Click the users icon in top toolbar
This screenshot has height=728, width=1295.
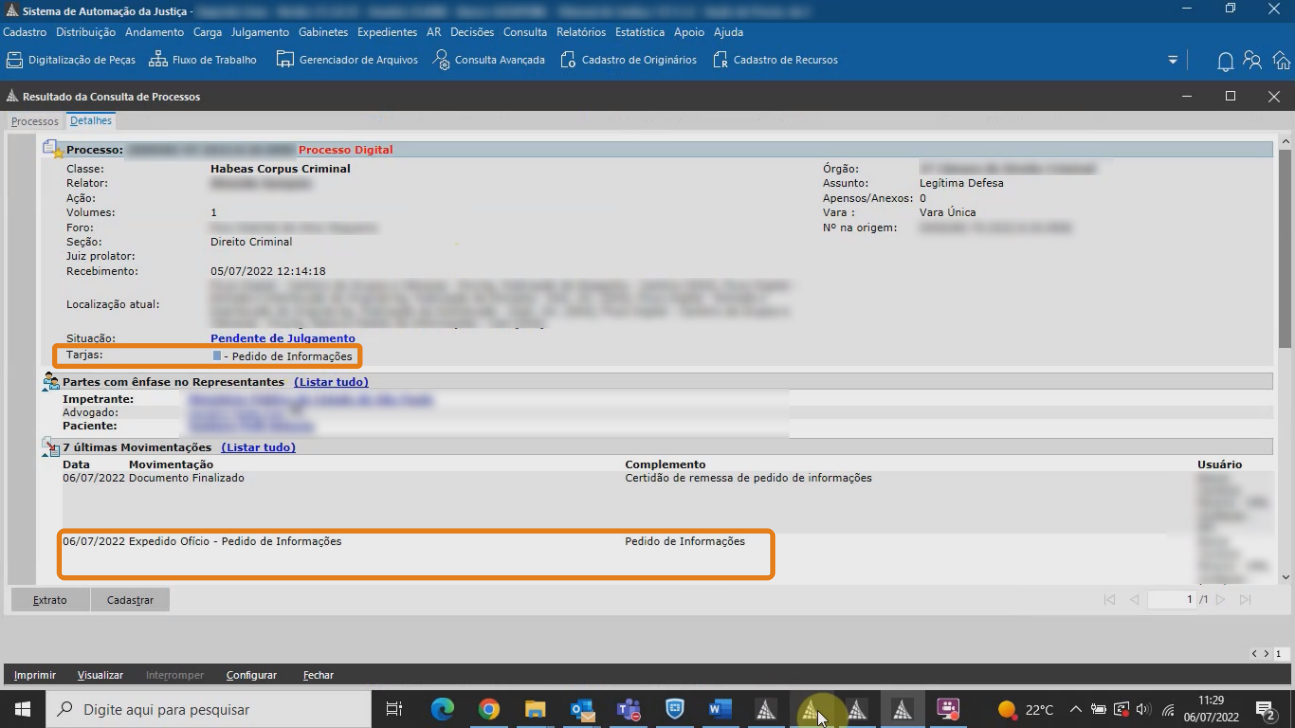[1252, 60]
